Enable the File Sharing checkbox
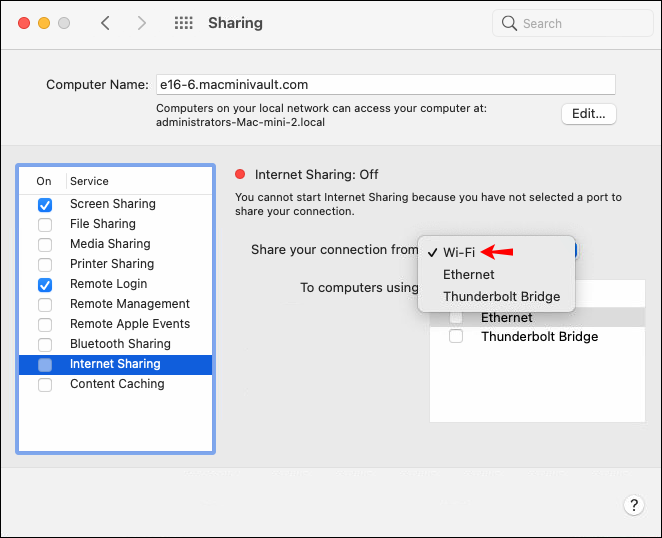The image size is (662, 538). 45,224
